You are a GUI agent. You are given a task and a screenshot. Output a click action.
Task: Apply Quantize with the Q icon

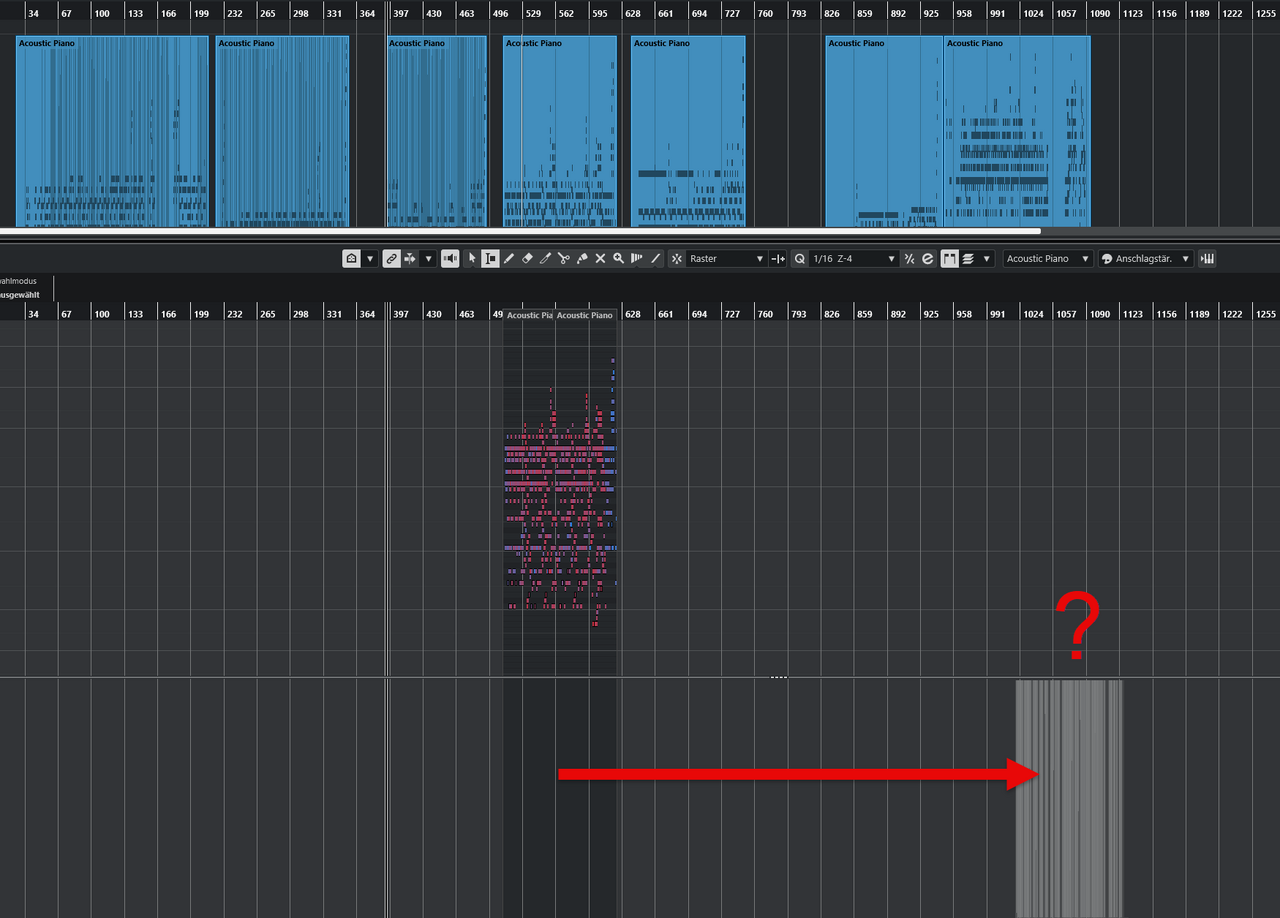(799, 258)
